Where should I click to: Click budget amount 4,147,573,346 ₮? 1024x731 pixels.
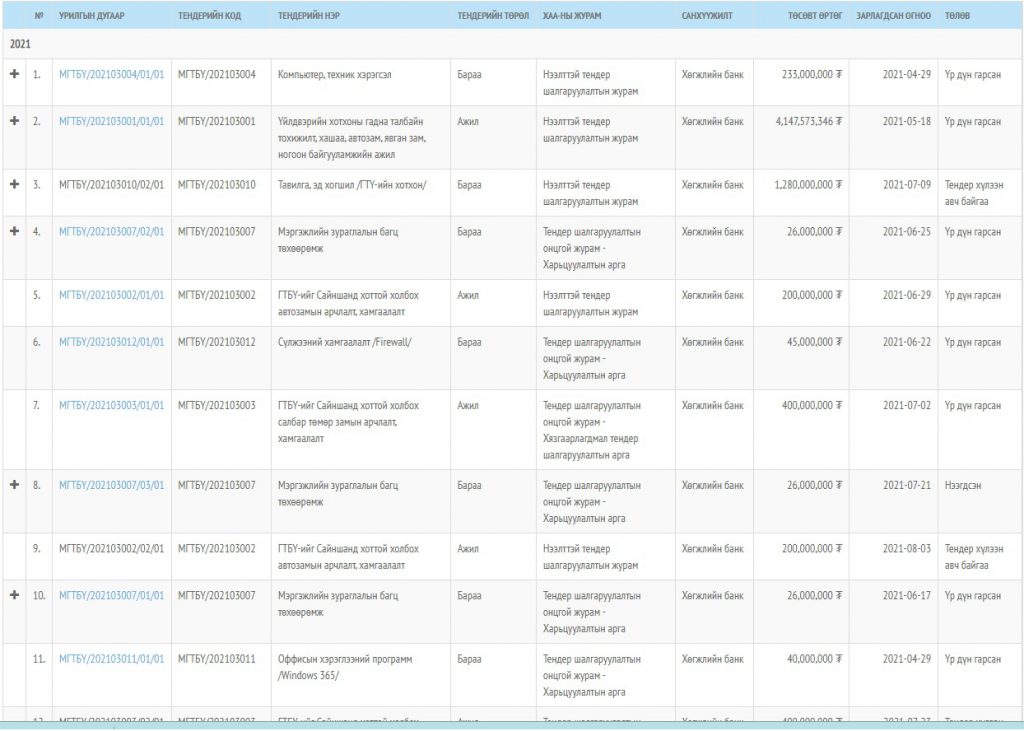pyautogui.click(x=809, y=122)
